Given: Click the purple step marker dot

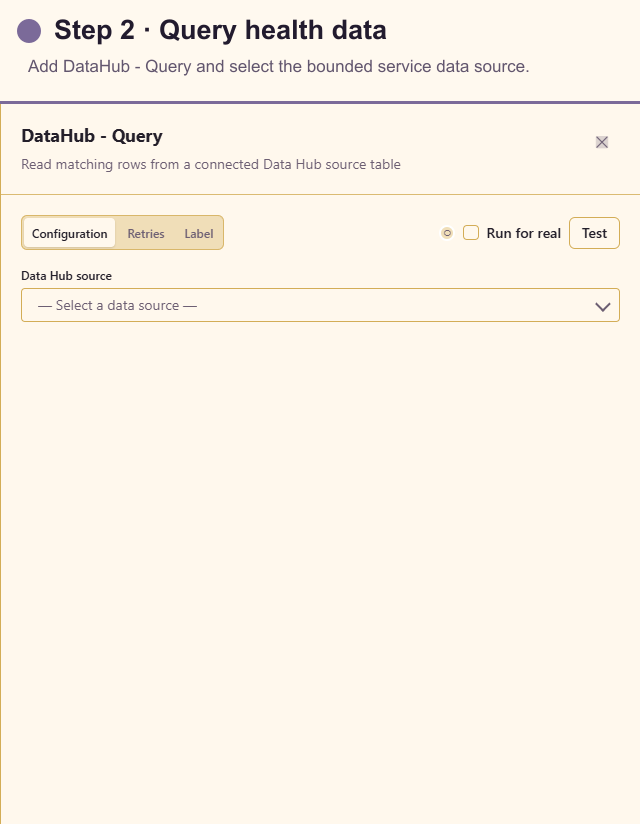Looking at the screenshot, I should click(29, 30).
